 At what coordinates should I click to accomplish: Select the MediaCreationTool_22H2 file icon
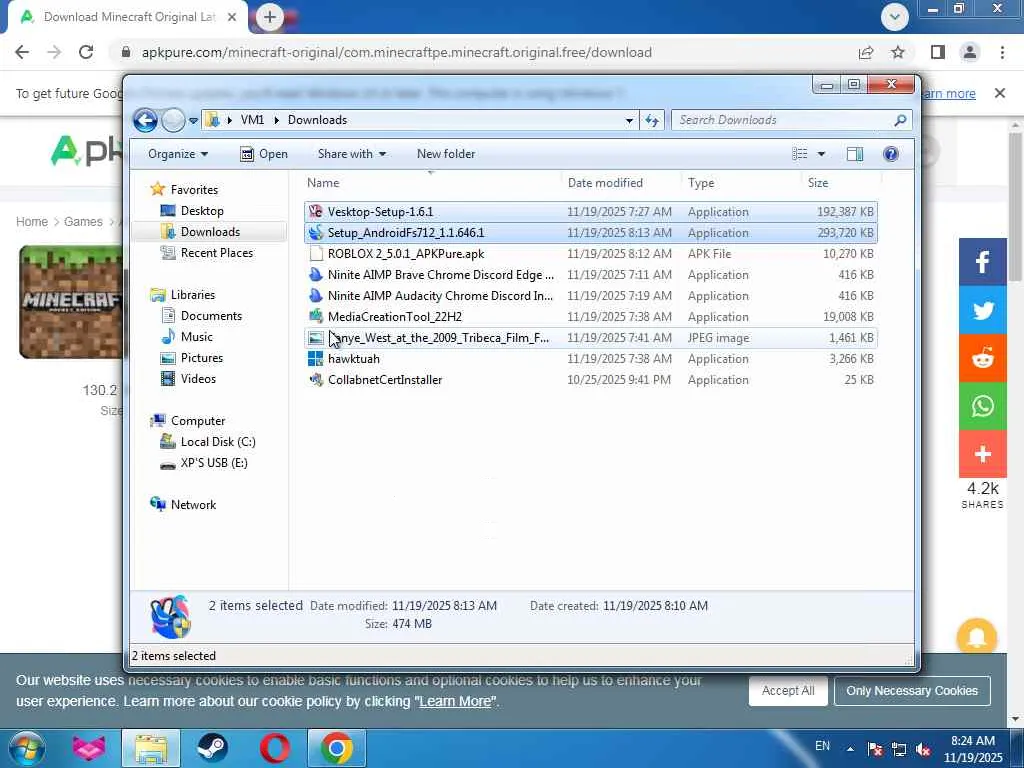(x=316, y=317)
